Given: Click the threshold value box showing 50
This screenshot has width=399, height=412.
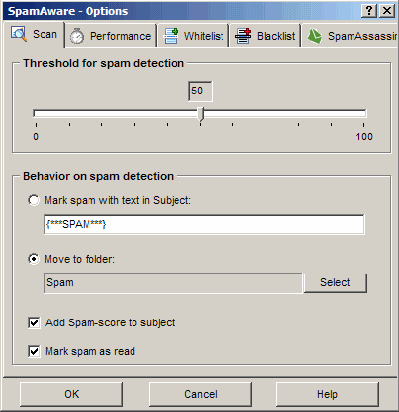Looking at the screenshot, I should (200, 91).
